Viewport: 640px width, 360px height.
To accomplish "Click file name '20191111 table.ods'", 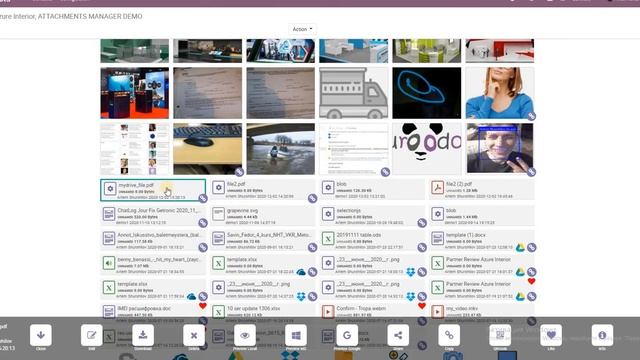I will pos(358,235).
